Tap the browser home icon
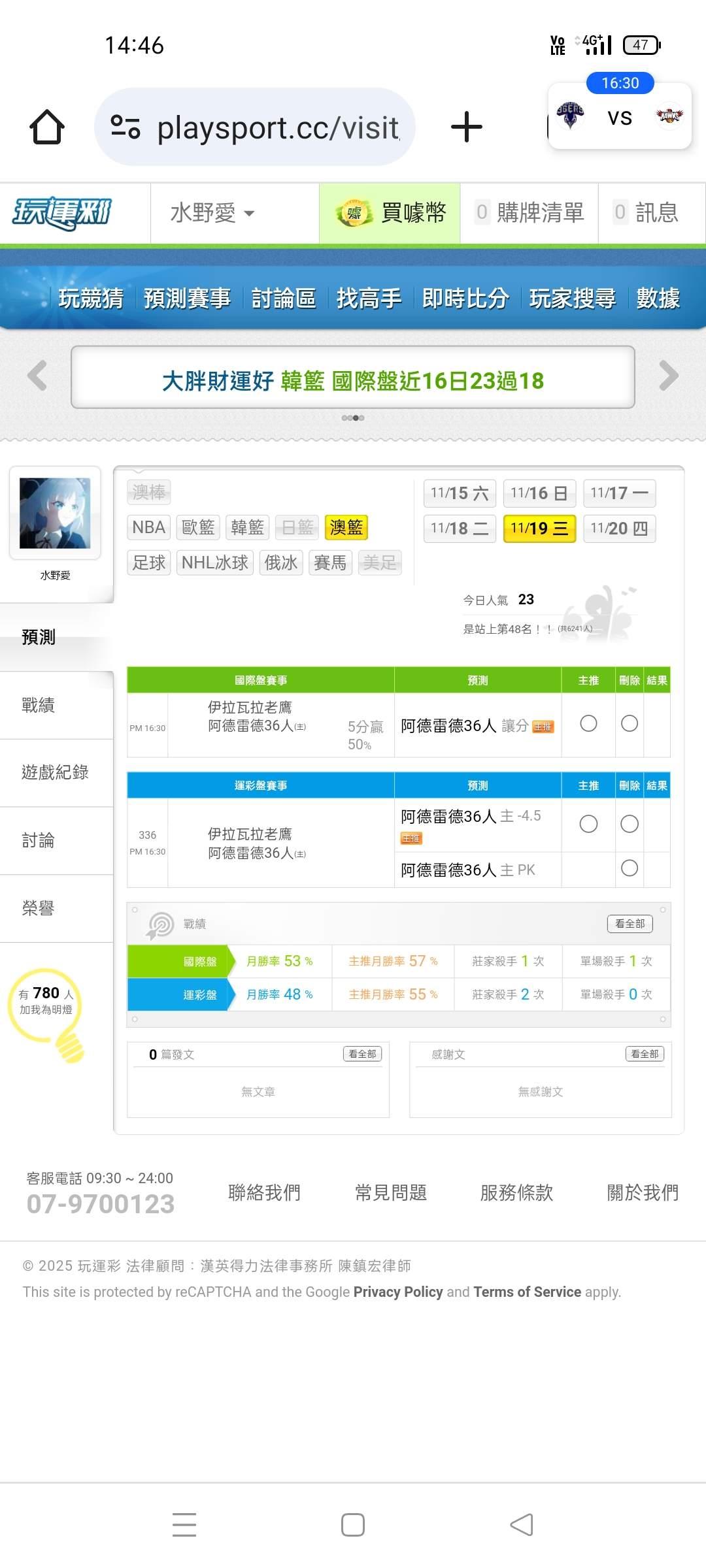706x1568 pixels. click(x=47, y=127)
